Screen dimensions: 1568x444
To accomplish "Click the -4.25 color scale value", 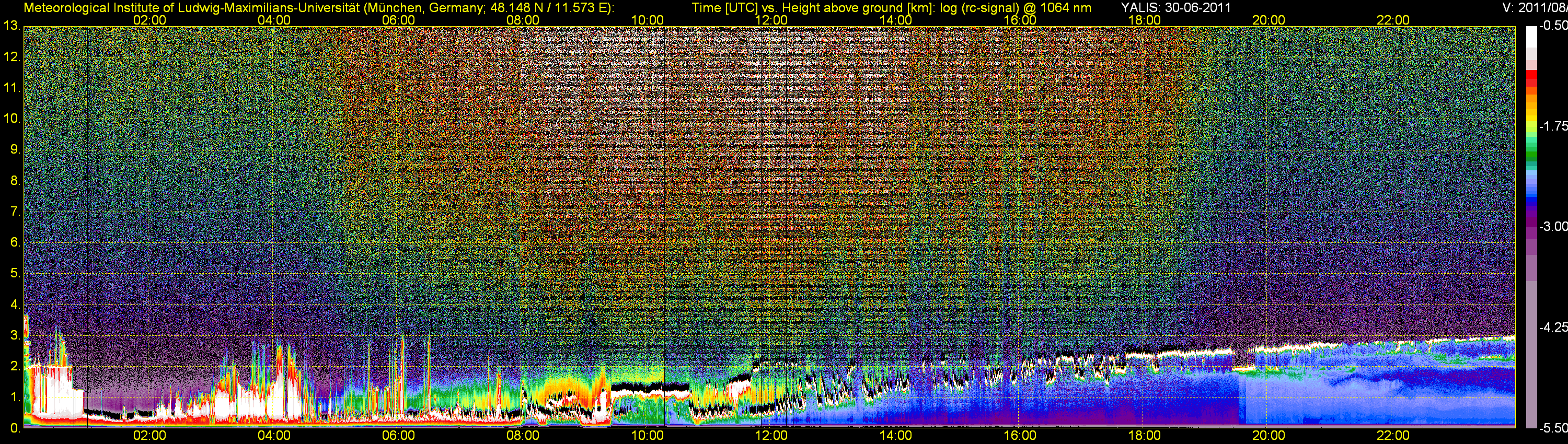I will [x=1553, y=327].
